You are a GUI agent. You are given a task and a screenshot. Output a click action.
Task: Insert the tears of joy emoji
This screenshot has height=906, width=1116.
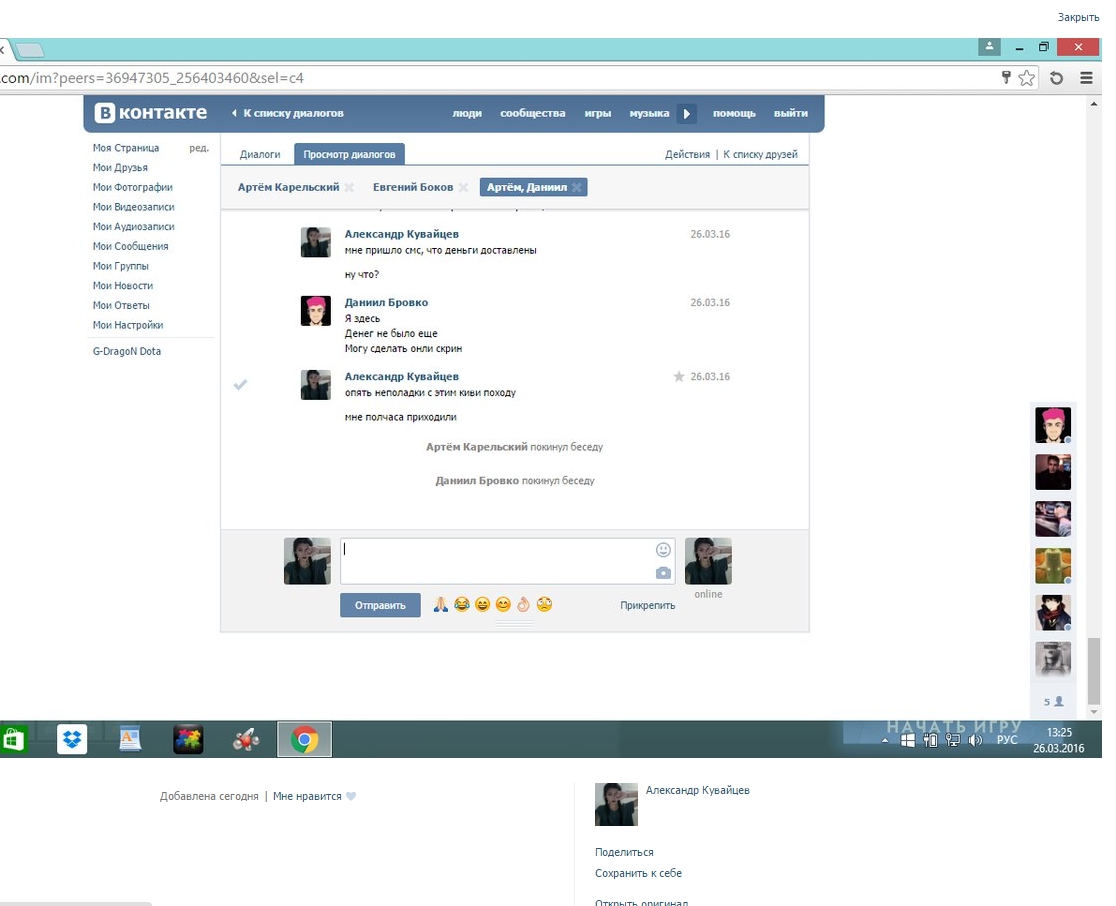[461, 604]
